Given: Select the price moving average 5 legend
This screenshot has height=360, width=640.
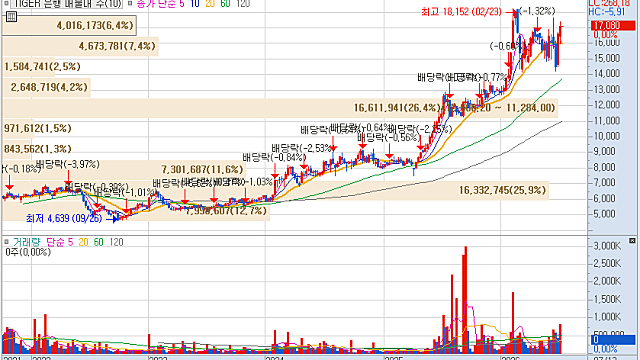Looking at the screenshot, I should 182,4.
